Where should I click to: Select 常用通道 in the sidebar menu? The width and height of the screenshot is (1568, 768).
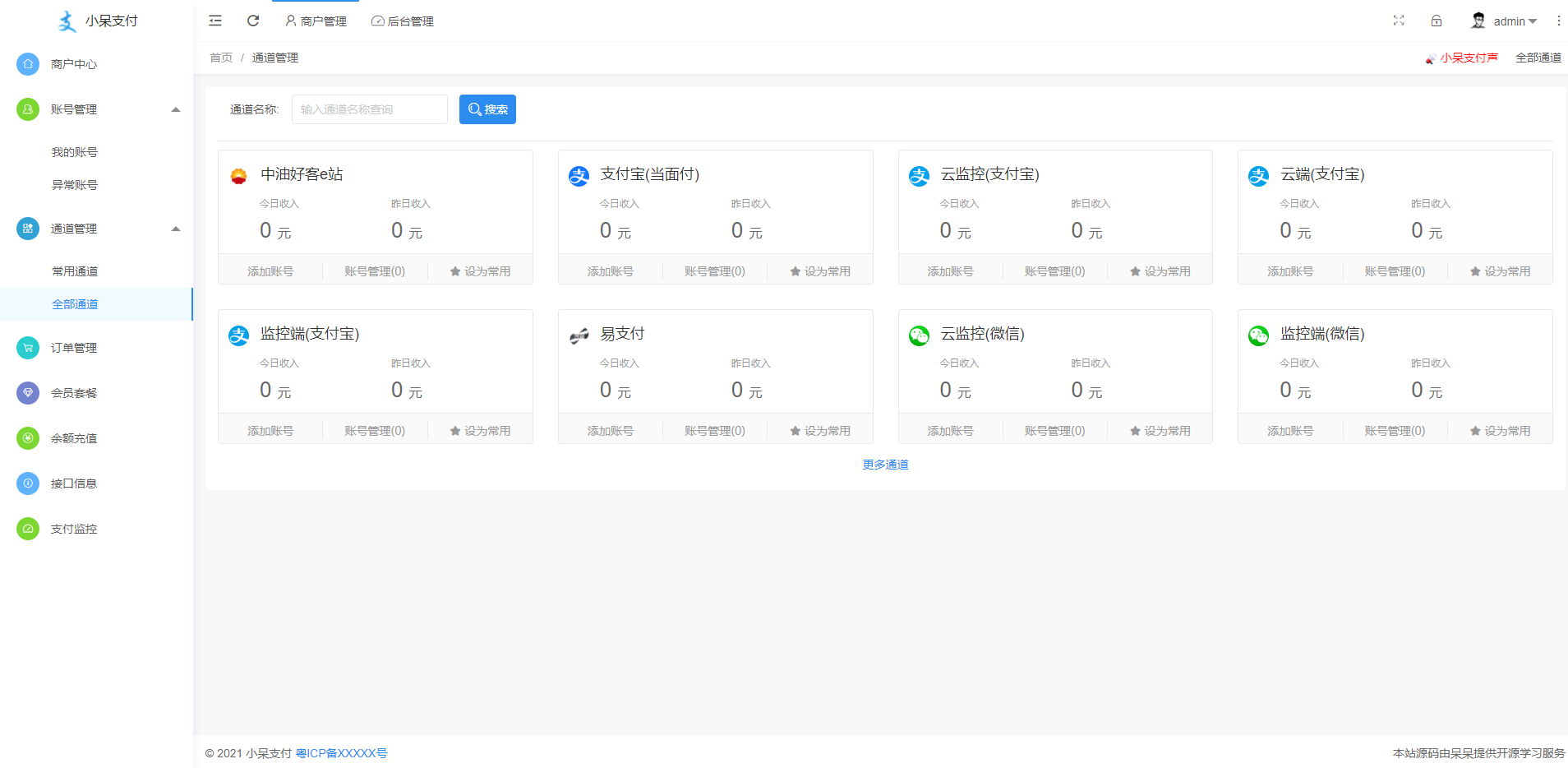[x=75, y=271]
